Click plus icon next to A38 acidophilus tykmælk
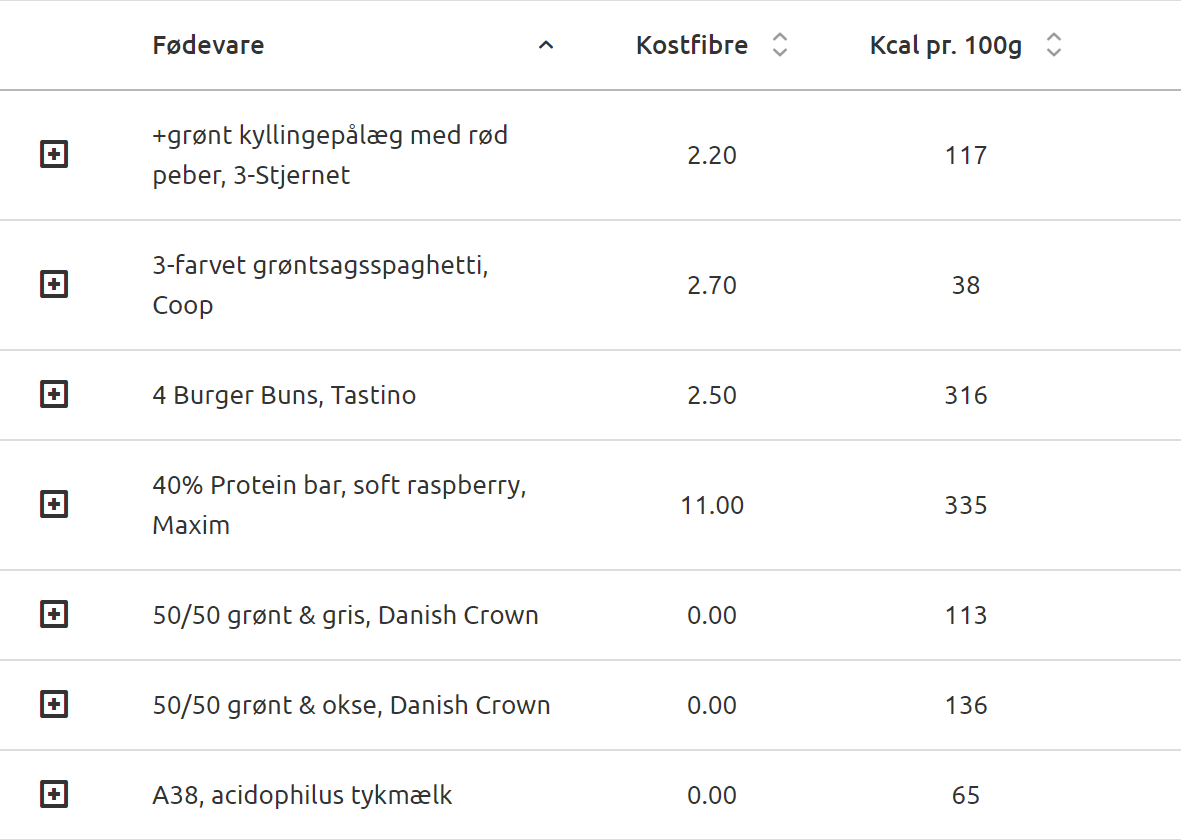 (x=54, y=795)
